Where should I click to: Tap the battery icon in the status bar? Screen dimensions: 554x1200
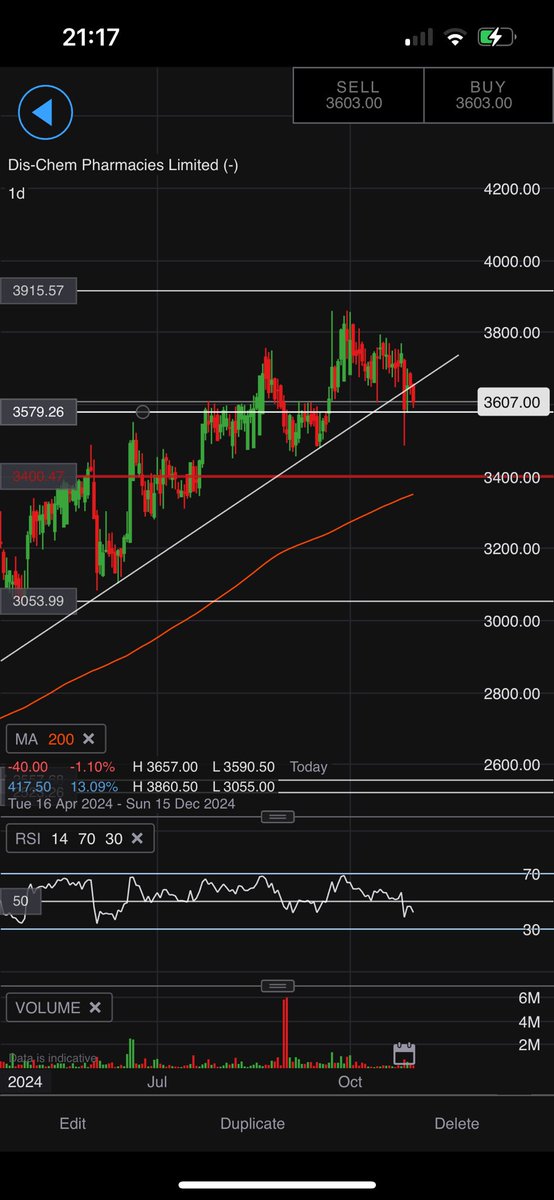[496, 38]
